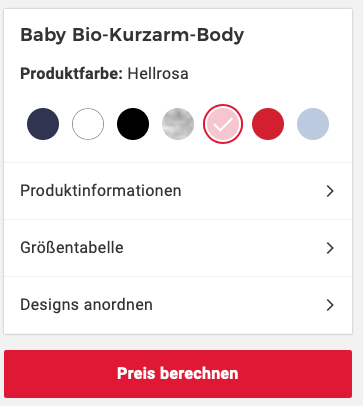Click the grey background below Preis berechnen
The height and width of the screenshot is (406, 363).
(178, 402)
